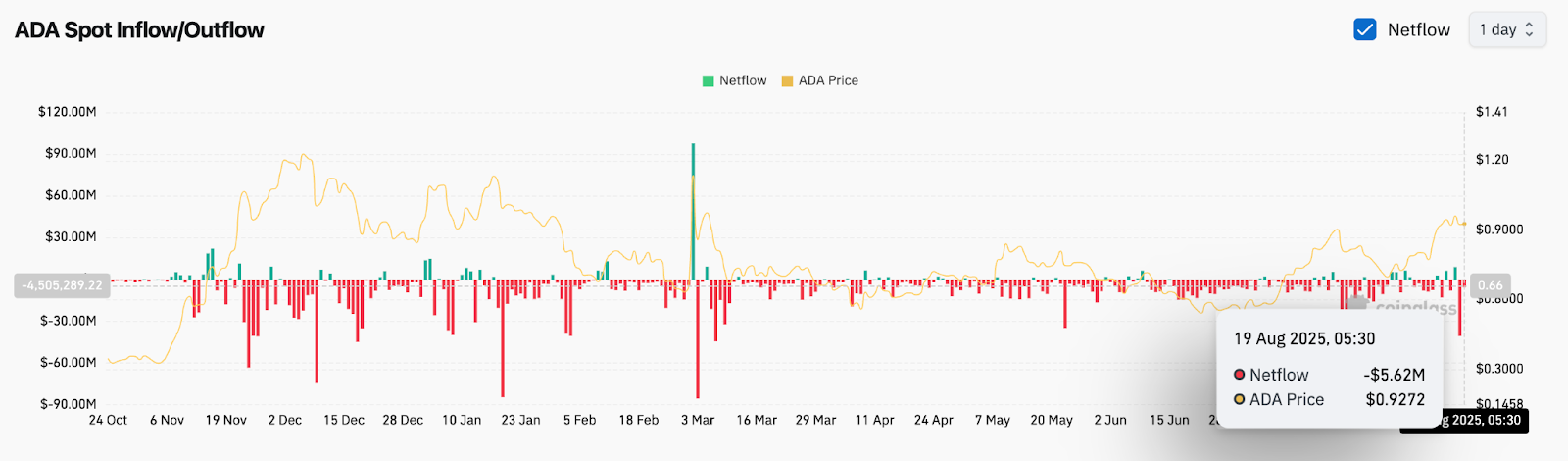Open the 1 day interval dropdown
This screenshot has height=461, width=1568.
1506,29
